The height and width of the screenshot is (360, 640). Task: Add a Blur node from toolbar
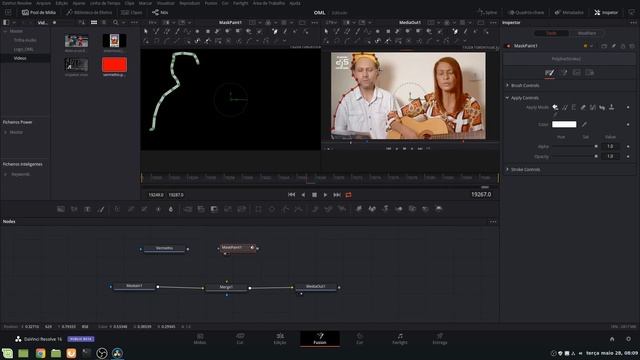(171, 209)
